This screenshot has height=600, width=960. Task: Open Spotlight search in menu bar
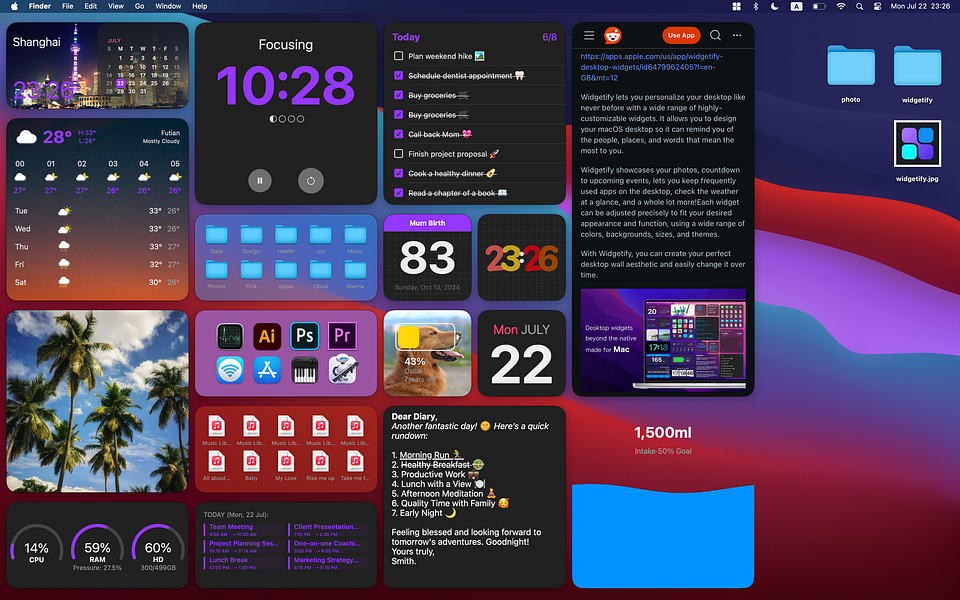860,6
